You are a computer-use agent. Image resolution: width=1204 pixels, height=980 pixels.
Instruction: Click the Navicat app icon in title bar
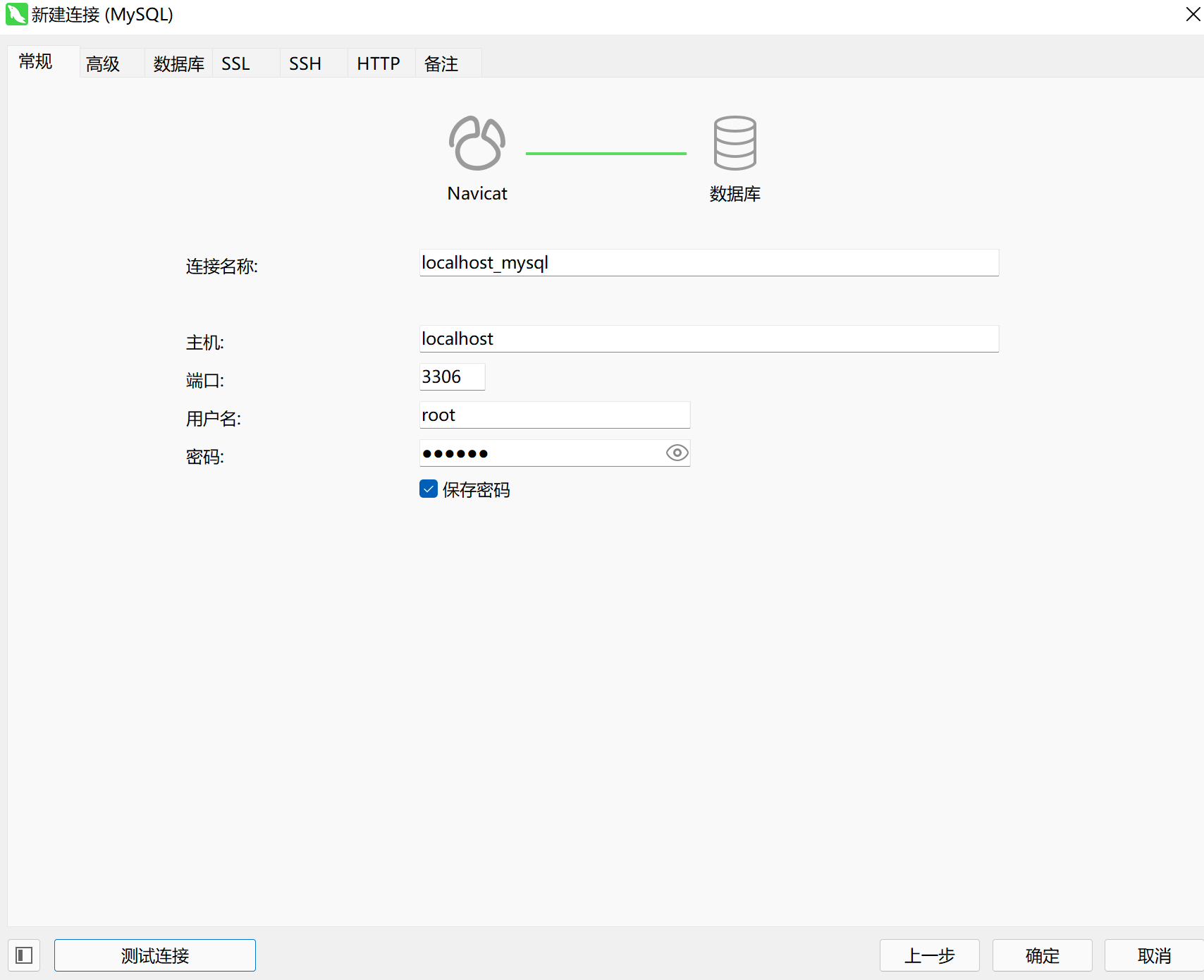coord(16,14)
